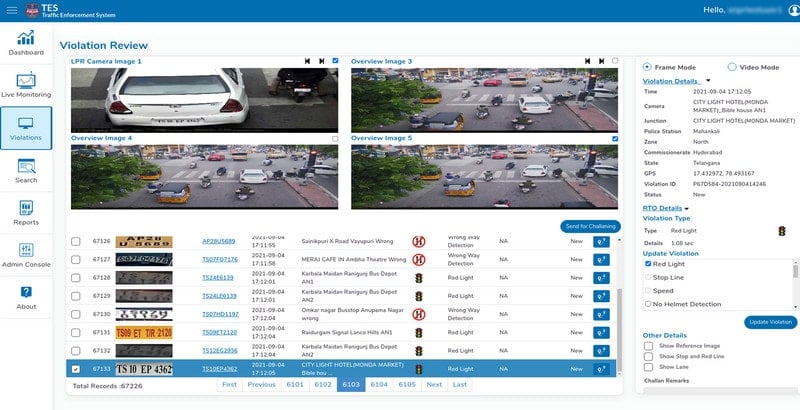
Task: Click location button for record 67130
Action: [x=601, y=314]
